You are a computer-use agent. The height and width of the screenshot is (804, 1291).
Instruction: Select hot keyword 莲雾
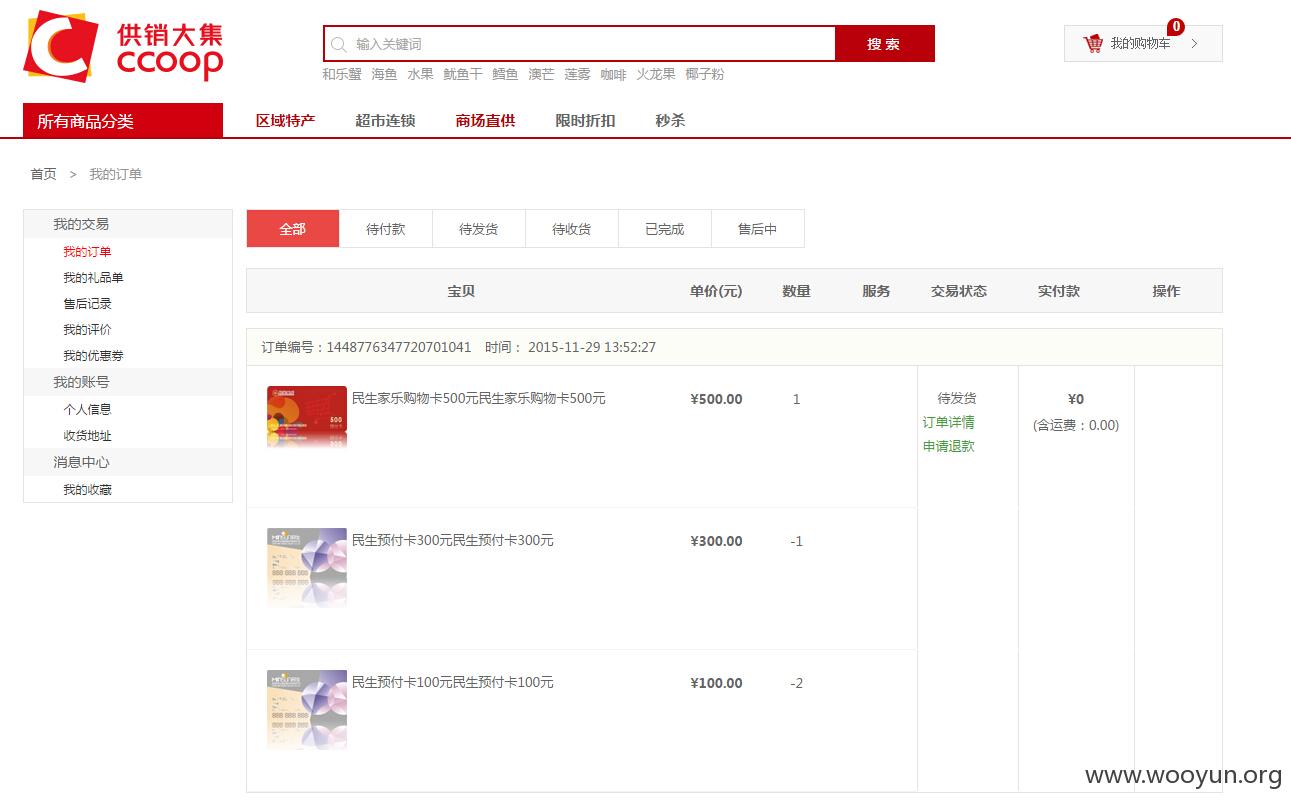pos(577,74)
